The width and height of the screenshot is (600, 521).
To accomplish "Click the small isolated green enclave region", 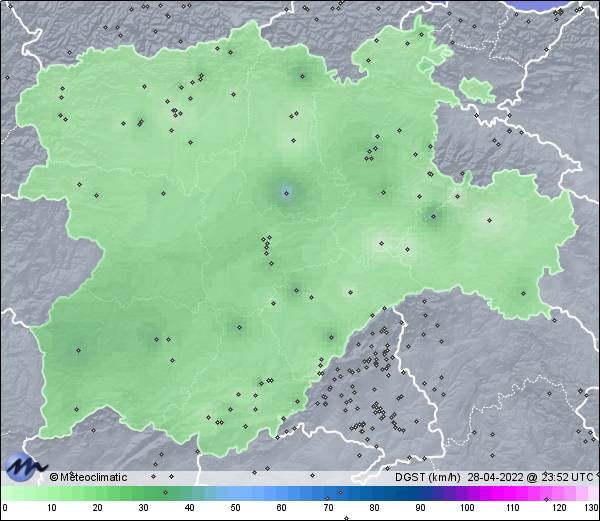I will point(477,90).
